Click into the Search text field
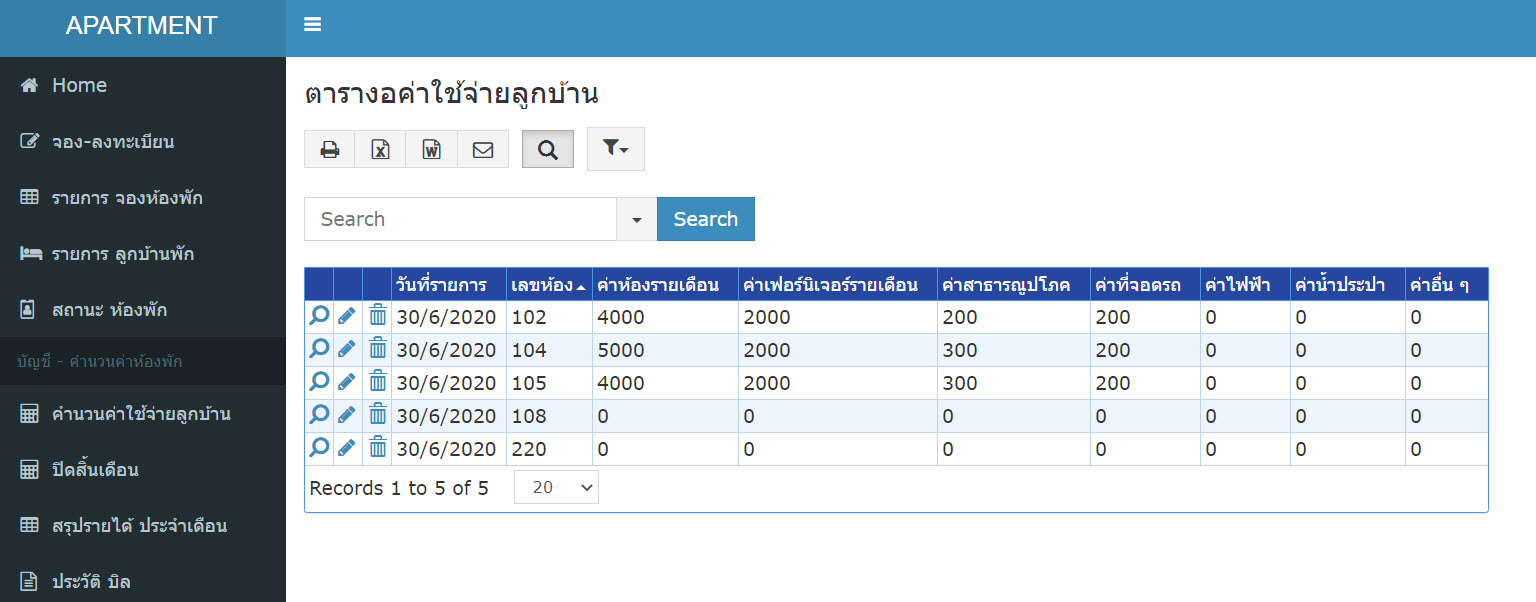 (460, 219)
